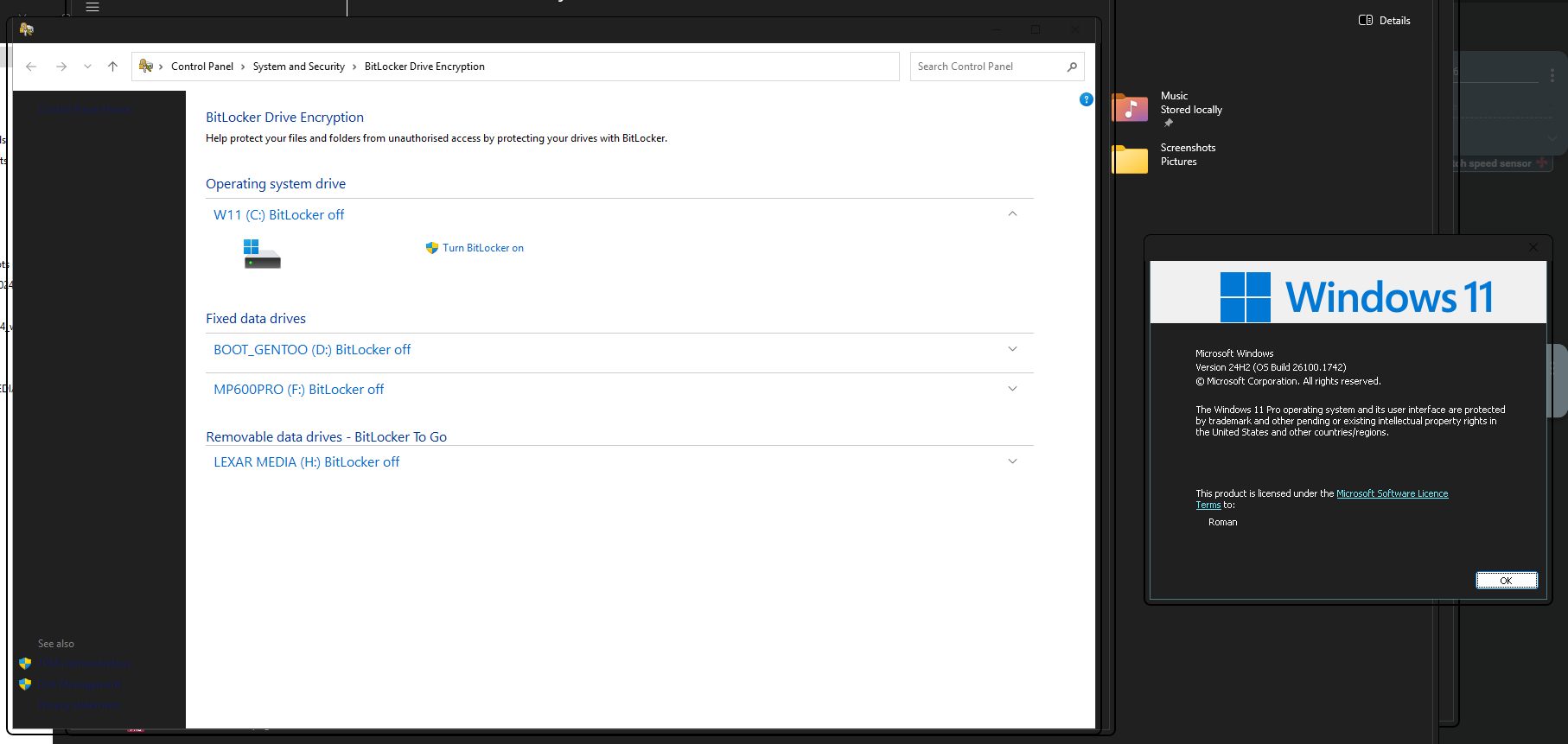Open the Privacy statement link
The height and width of the screenshot is (744, 1568).
[79, 704]
